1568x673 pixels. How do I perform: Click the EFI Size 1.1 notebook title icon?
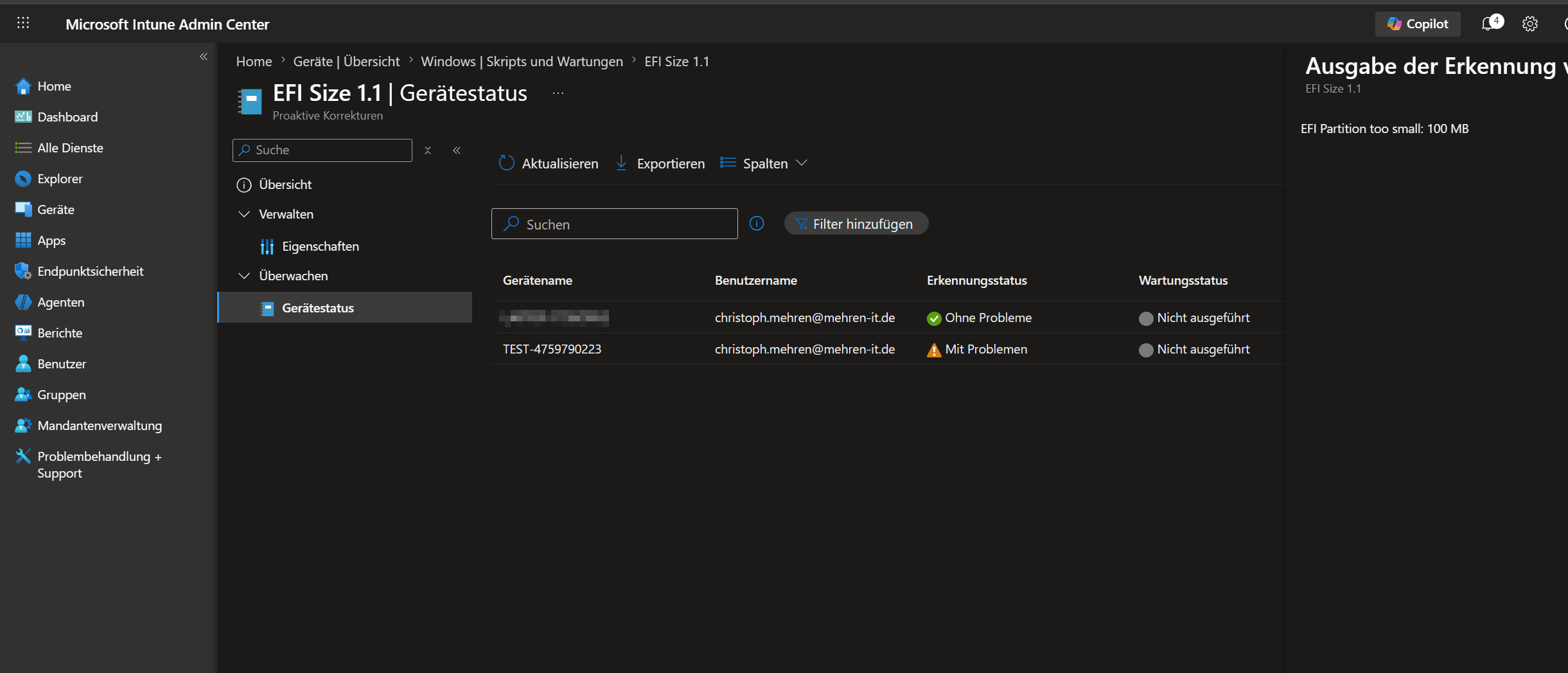(250, 101)
